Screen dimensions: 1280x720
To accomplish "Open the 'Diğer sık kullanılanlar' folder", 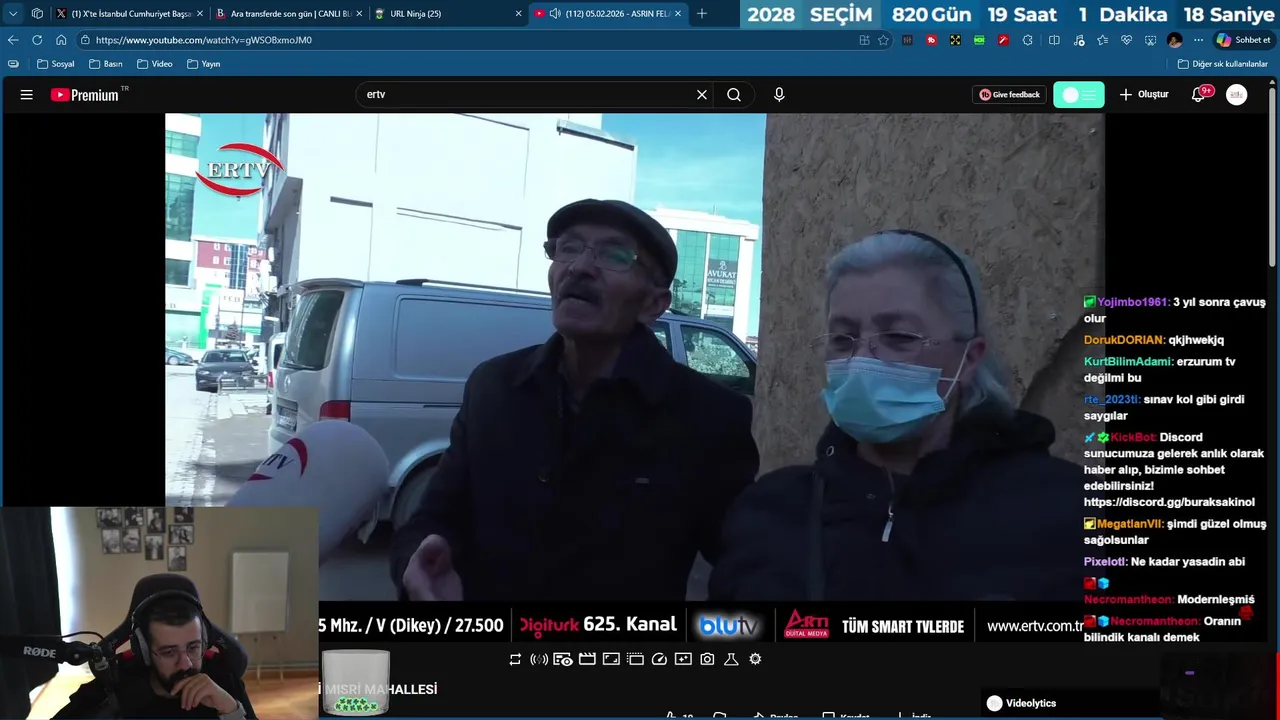I will (1223, 64).
